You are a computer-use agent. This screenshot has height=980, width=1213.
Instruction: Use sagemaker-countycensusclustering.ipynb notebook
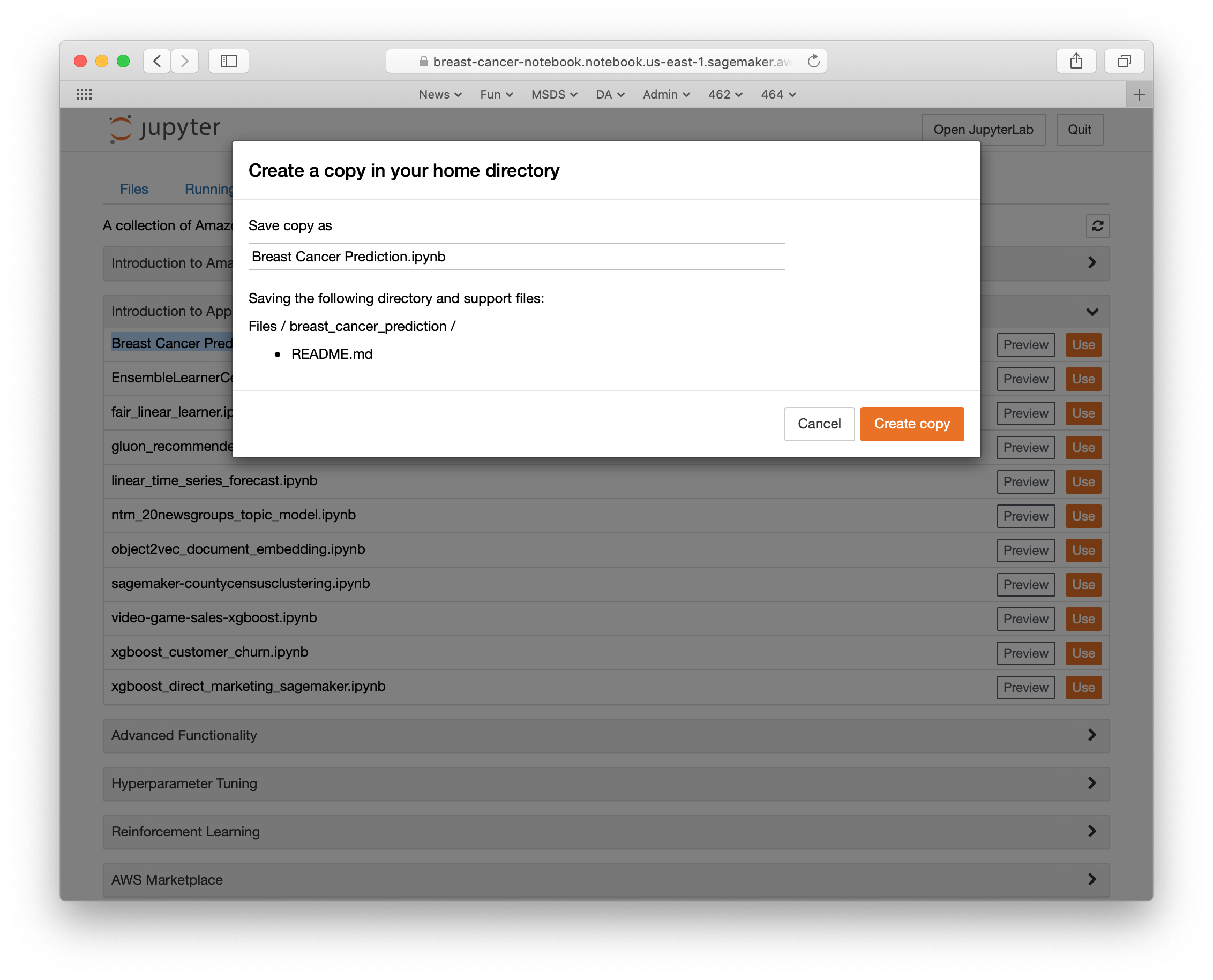point(1083,584)
